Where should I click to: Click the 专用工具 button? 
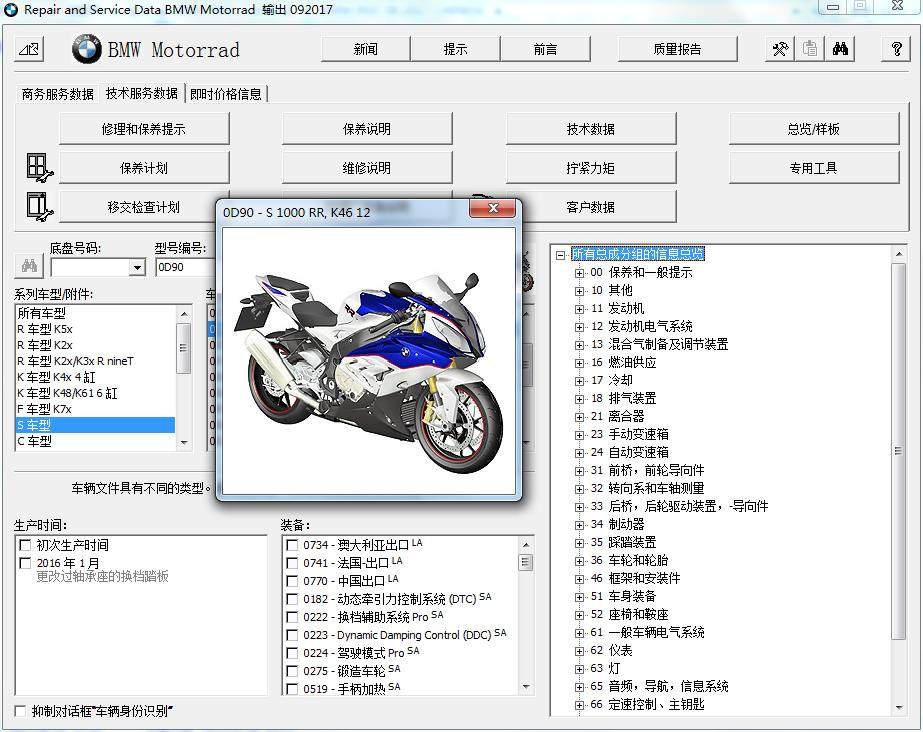pos(814,168)
